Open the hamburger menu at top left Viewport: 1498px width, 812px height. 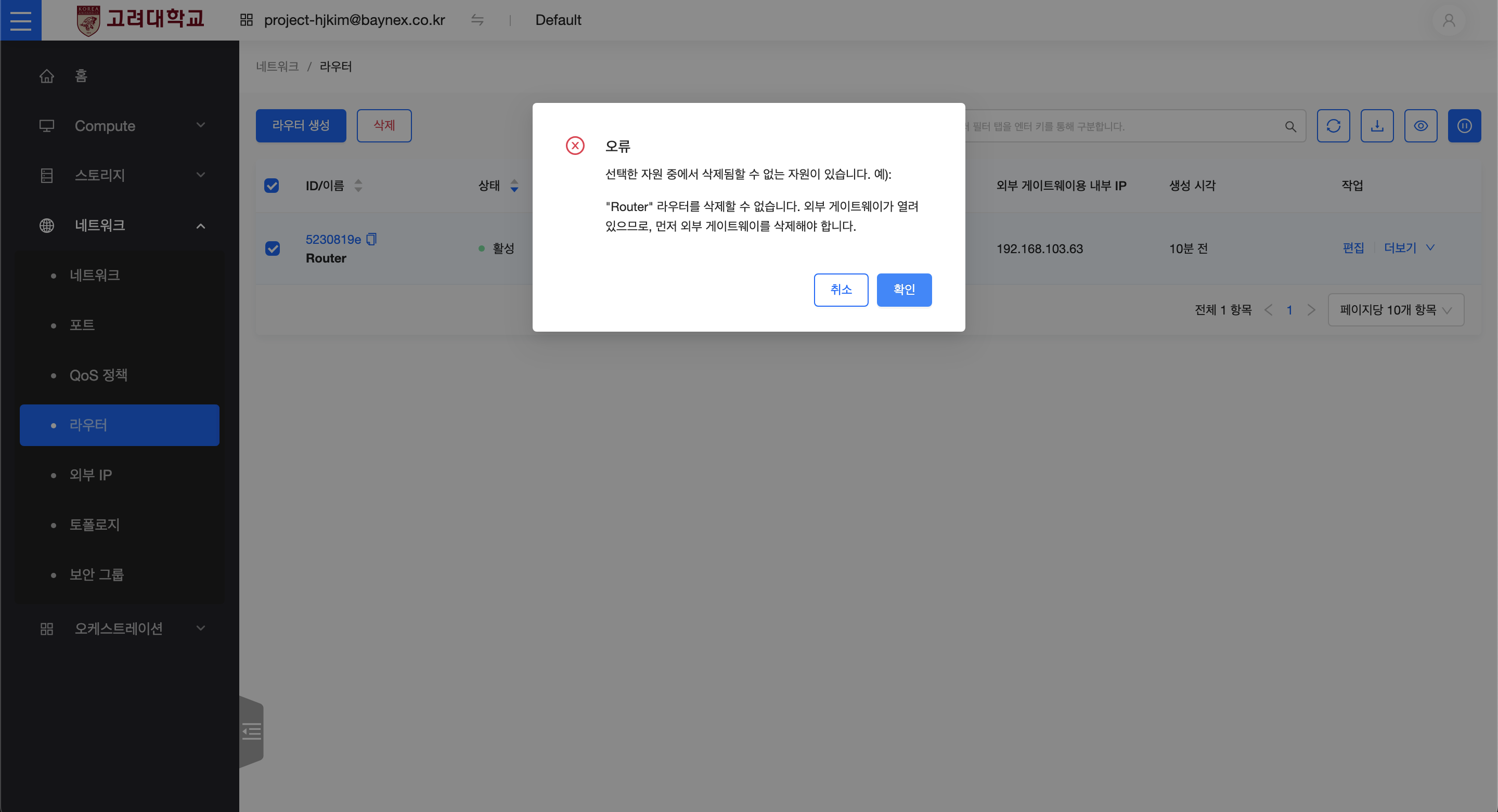pyautogui.click(x=21, y=20)
